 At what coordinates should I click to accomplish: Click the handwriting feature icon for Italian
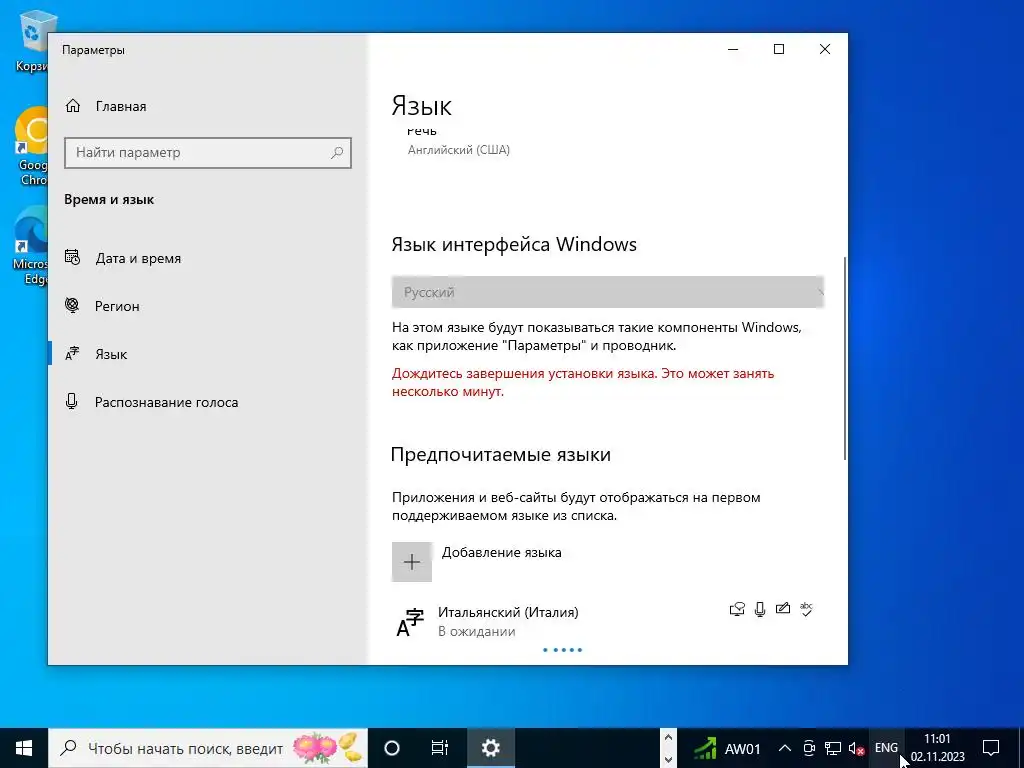783,609
